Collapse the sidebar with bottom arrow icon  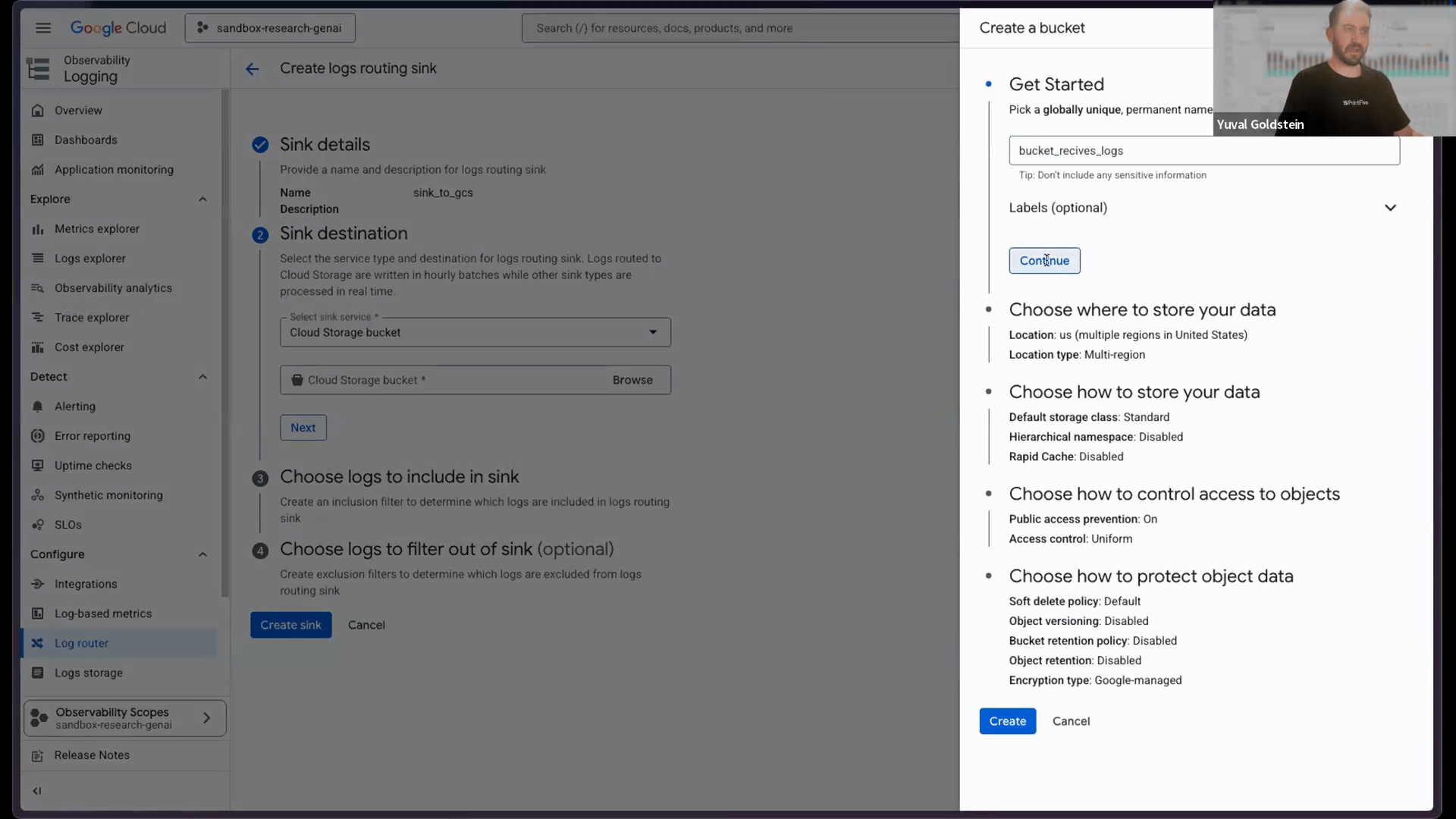pyautogui.click(x=36, y=791)
